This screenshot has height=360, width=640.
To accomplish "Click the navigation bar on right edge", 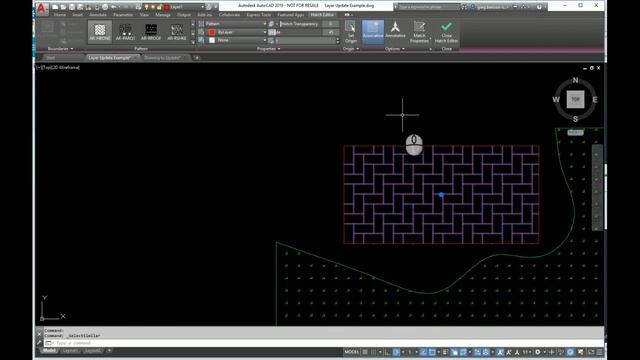I will pos(597,187).
